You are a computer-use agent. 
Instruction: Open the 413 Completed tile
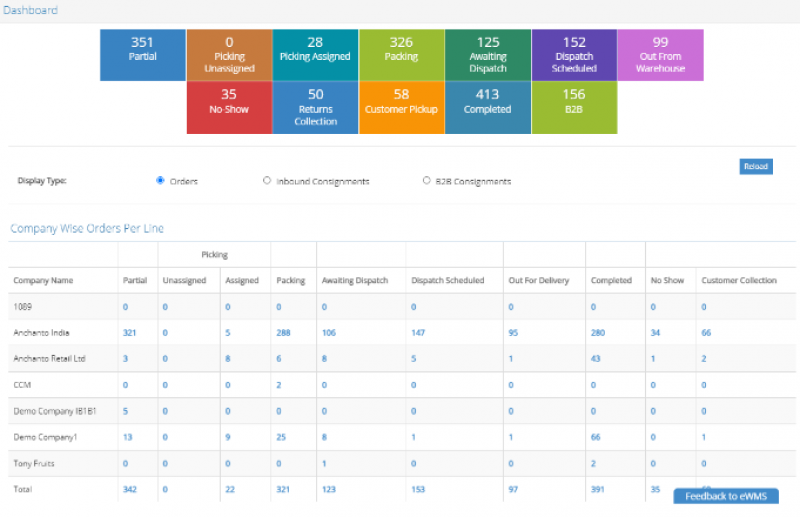pyautogui.click(x=487, y=108)
